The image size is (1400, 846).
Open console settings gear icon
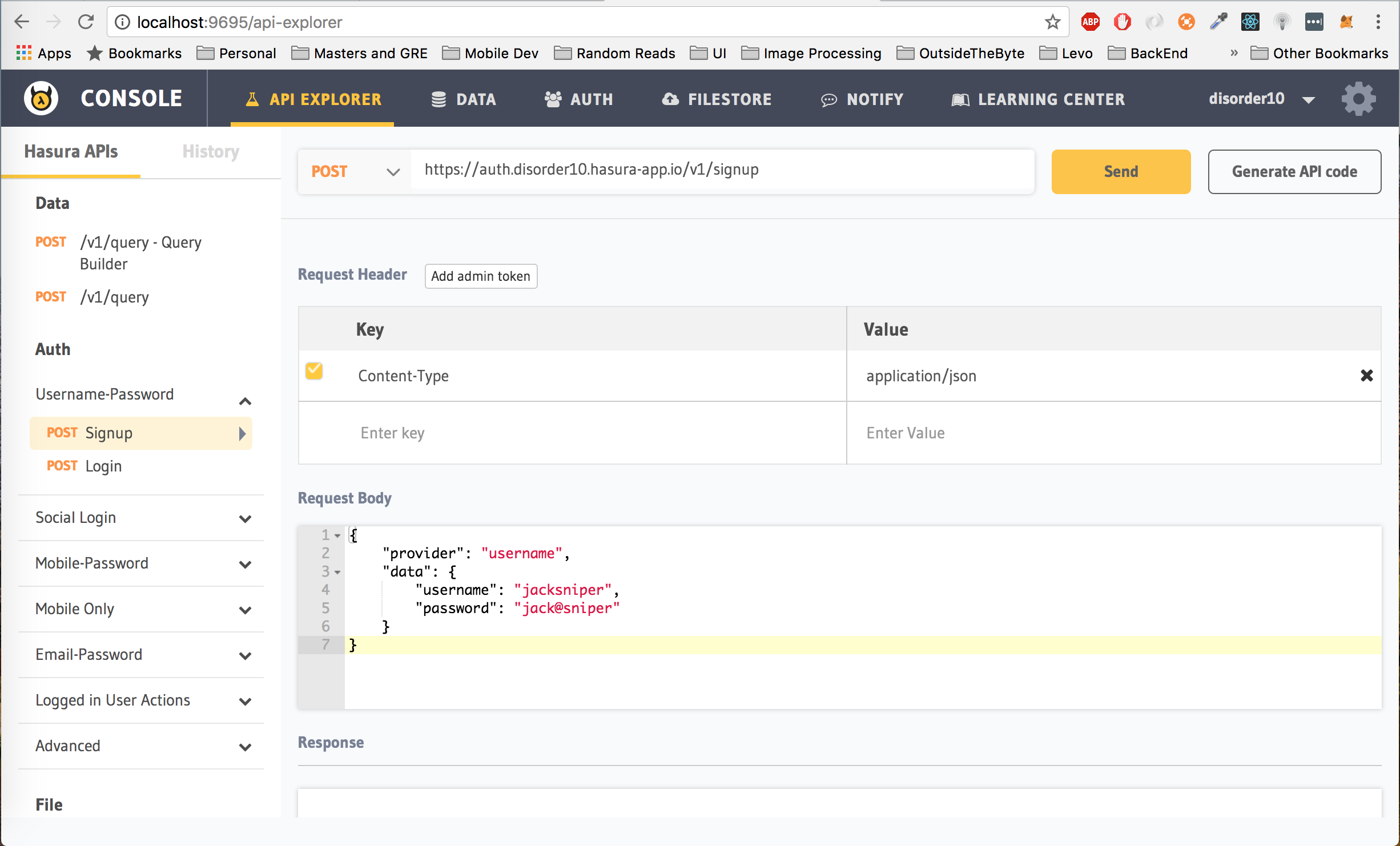(x=1359, y=98)
